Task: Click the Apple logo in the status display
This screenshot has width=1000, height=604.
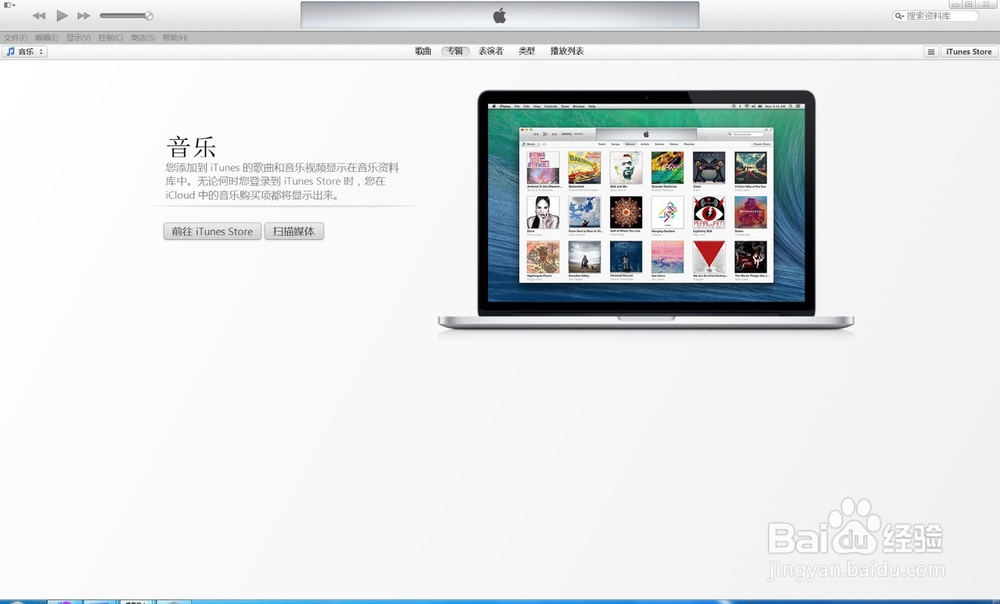Action: (500, 15)
